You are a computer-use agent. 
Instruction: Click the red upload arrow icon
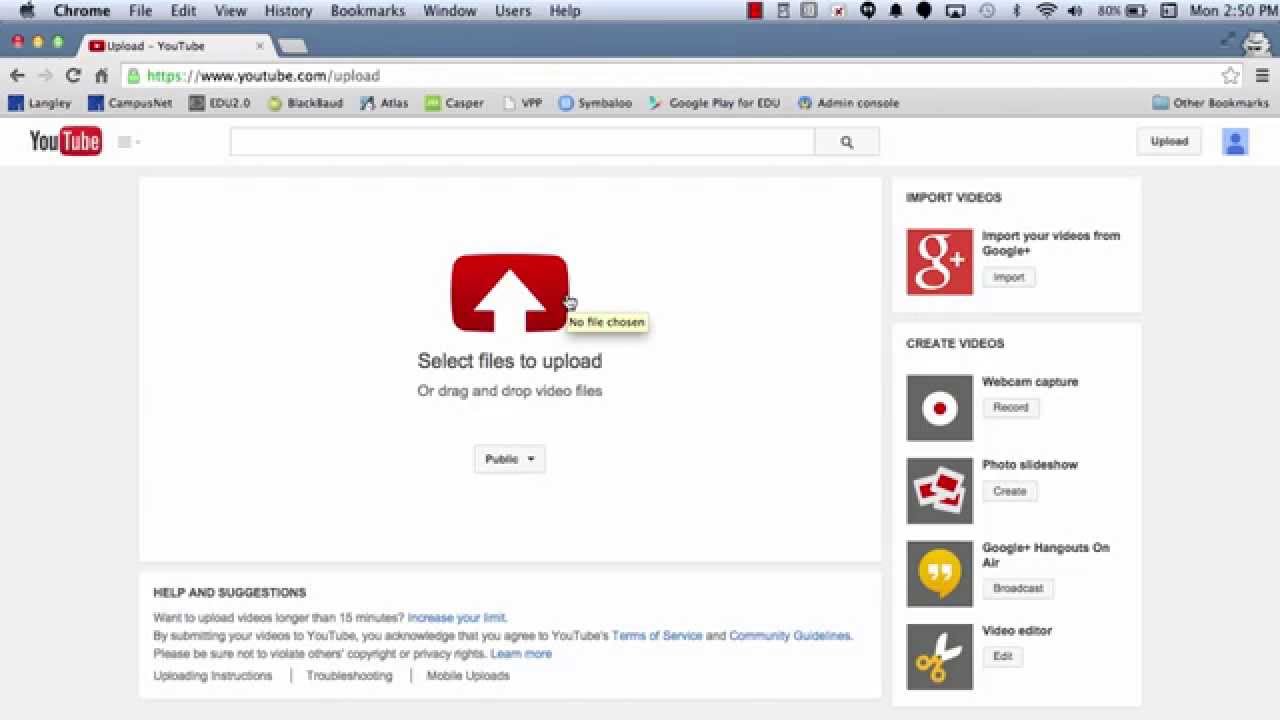[510, 293]
